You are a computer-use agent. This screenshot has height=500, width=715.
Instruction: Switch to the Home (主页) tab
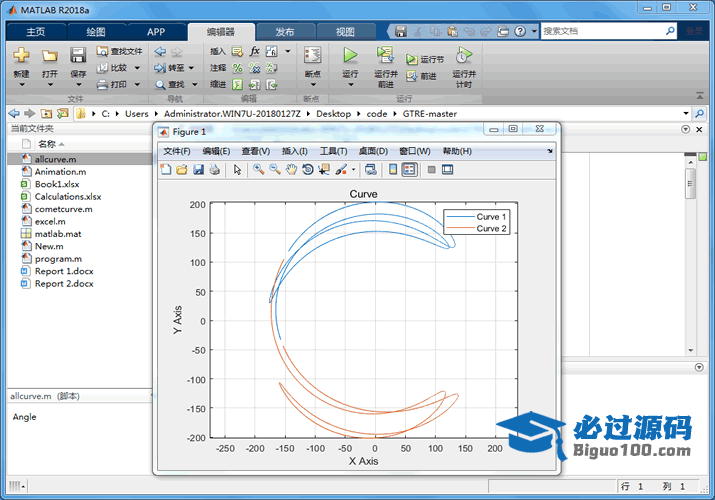click(36, 31)
